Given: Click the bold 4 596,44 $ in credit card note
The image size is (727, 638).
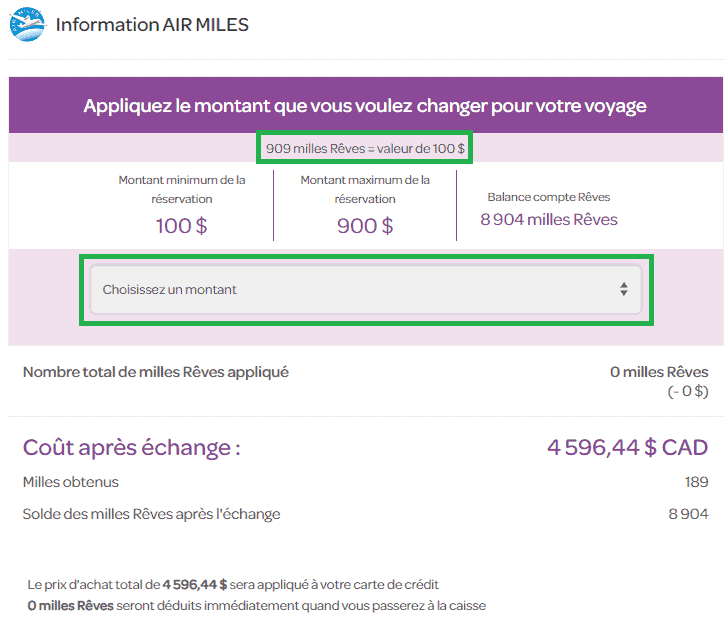Looking at the screenshot, I should 194,584.
